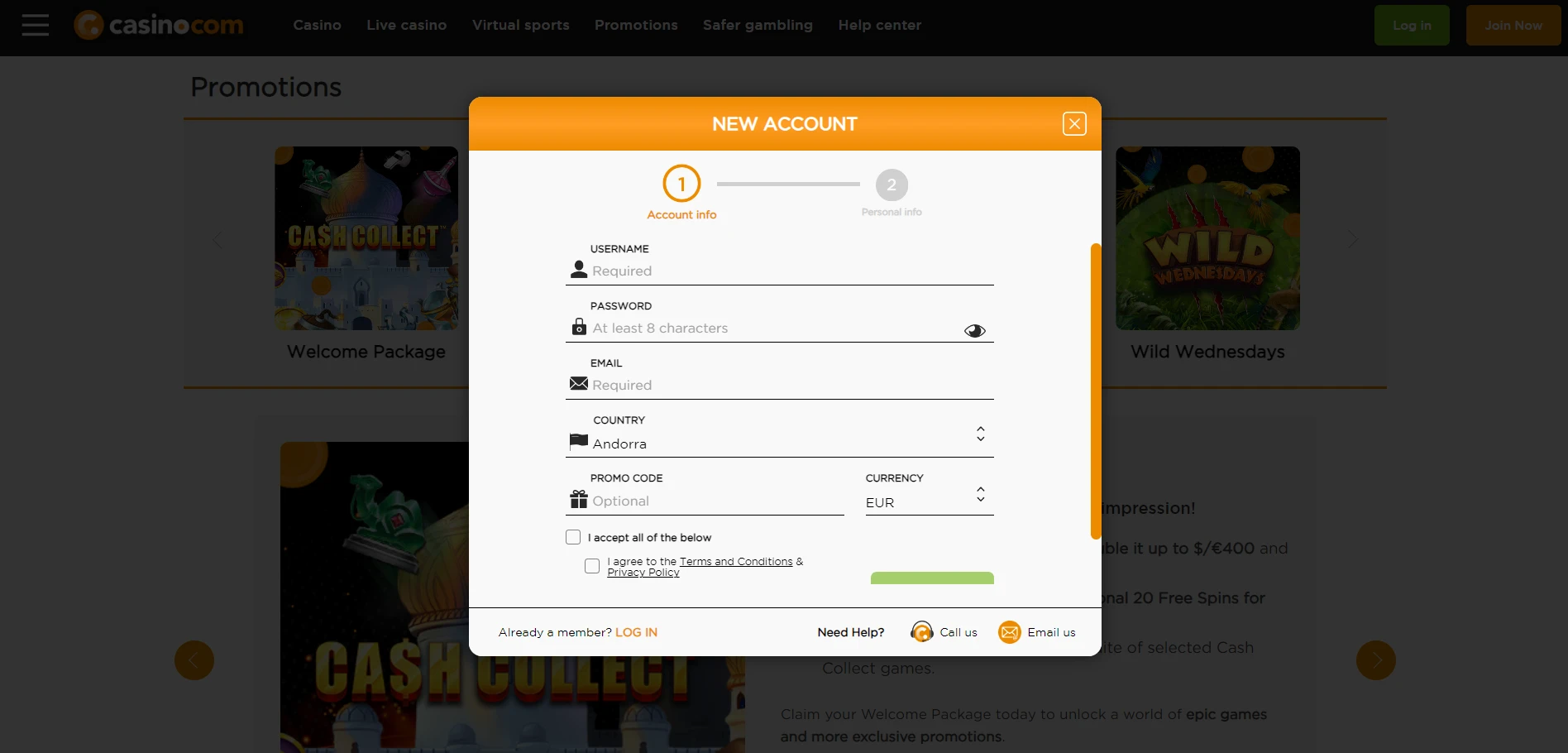This screenshot has width=1568, height=753.
Task: Open the Wild Wednesdays promotion thumbnail
Action: tap(1207, 238)
